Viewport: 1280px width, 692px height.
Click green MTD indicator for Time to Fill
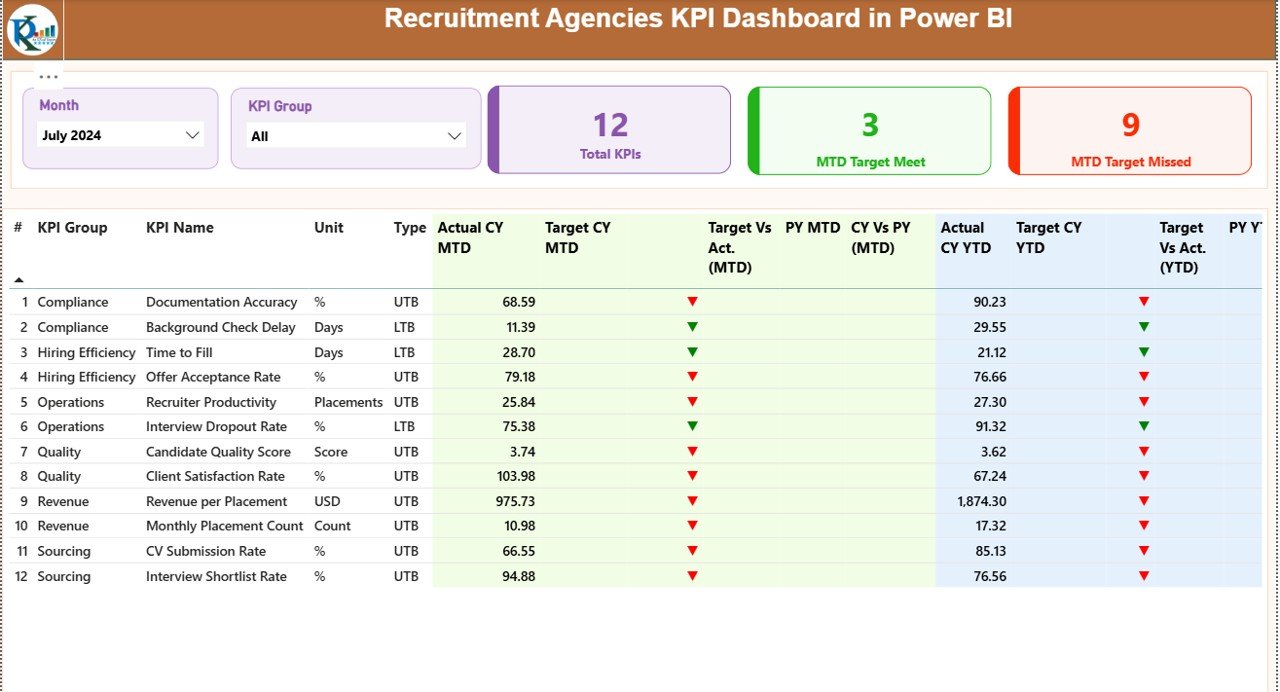tap(692, 351)
